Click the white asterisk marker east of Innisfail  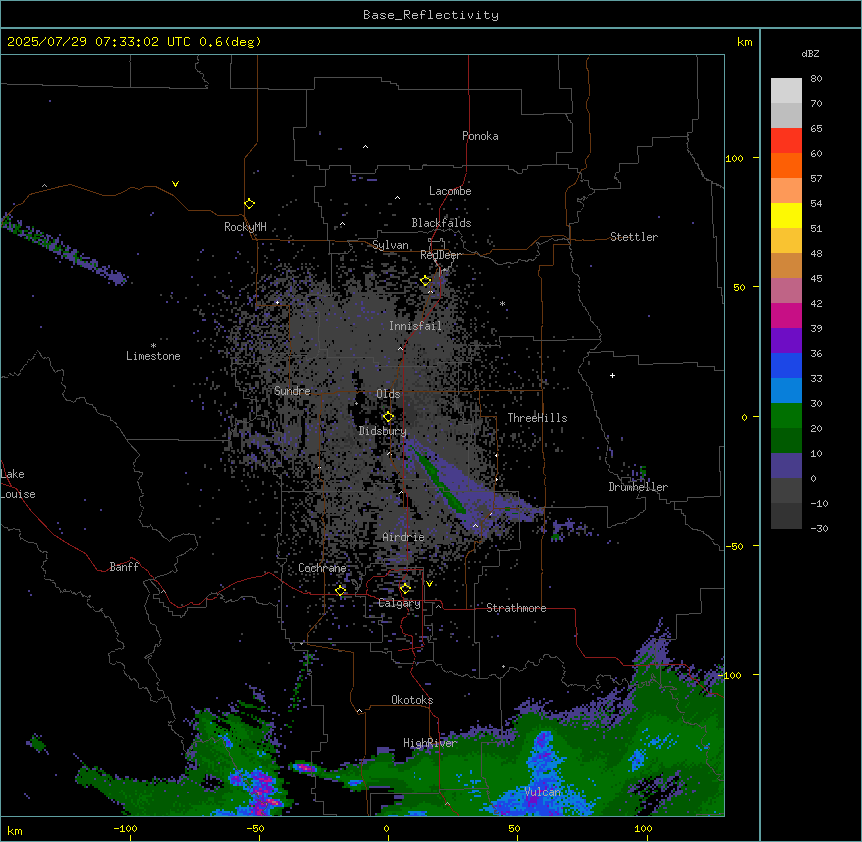(502, 303)
